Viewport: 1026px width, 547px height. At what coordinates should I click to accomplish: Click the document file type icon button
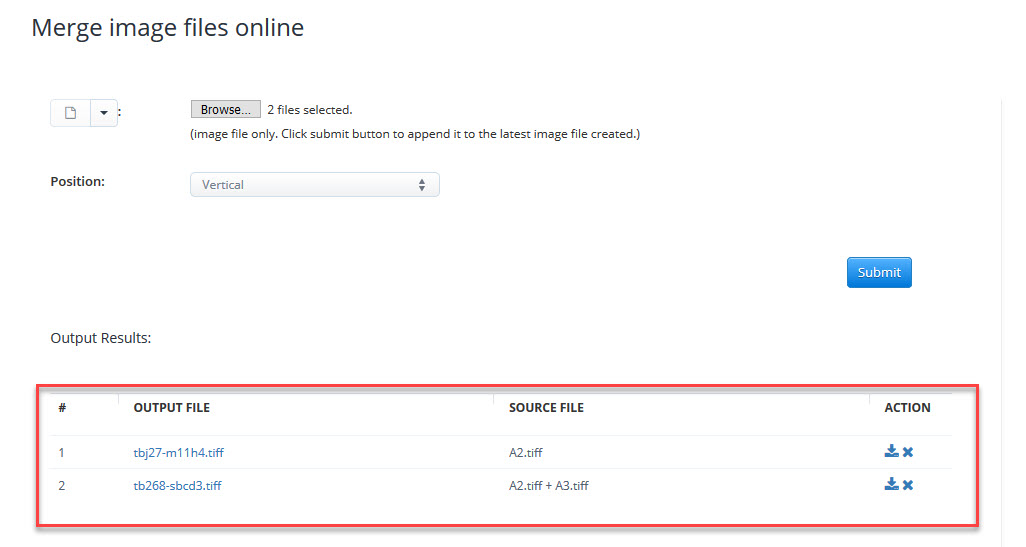70,113
